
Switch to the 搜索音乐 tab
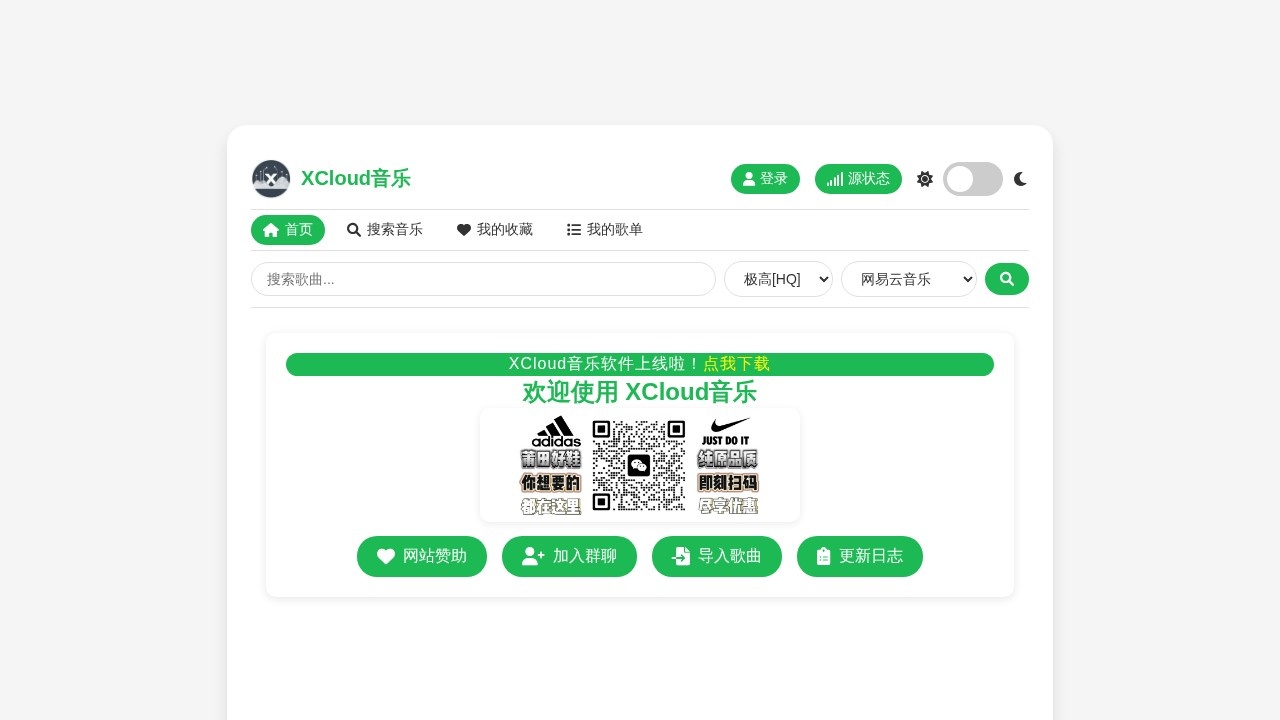(386, 229)
